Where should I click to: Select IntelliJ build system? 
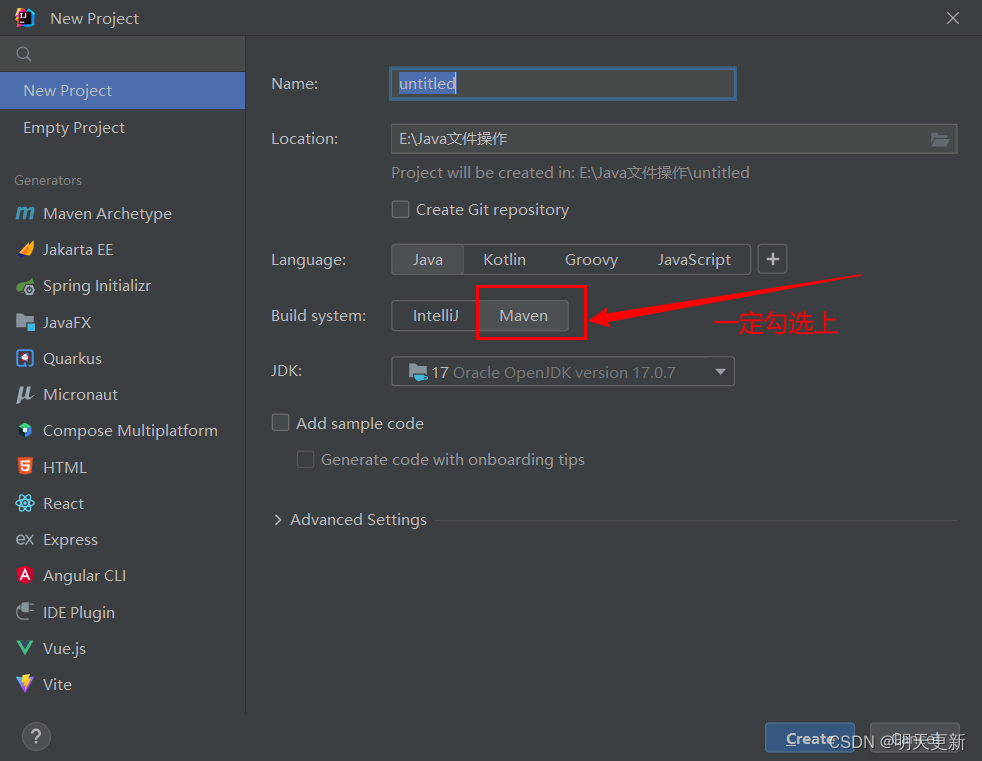coord(435,315)
